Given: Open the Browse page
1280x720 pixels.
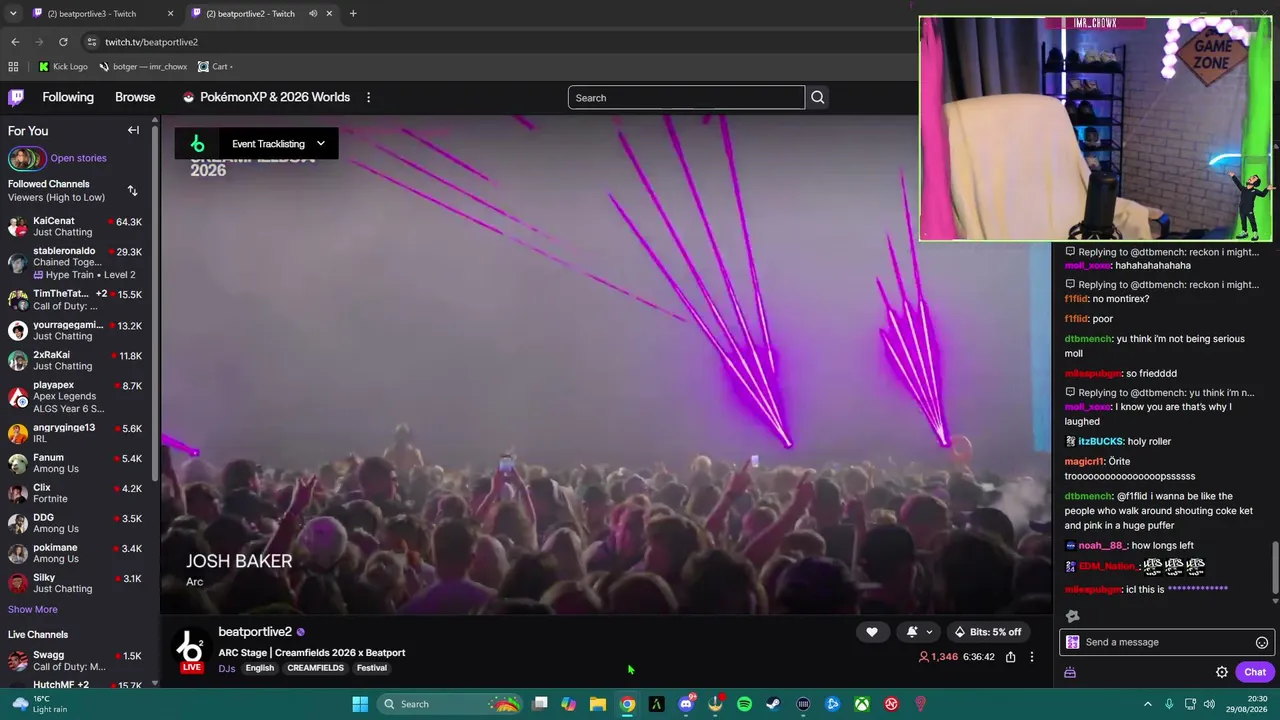Looking at the screenshot, I should click(135, 97).
